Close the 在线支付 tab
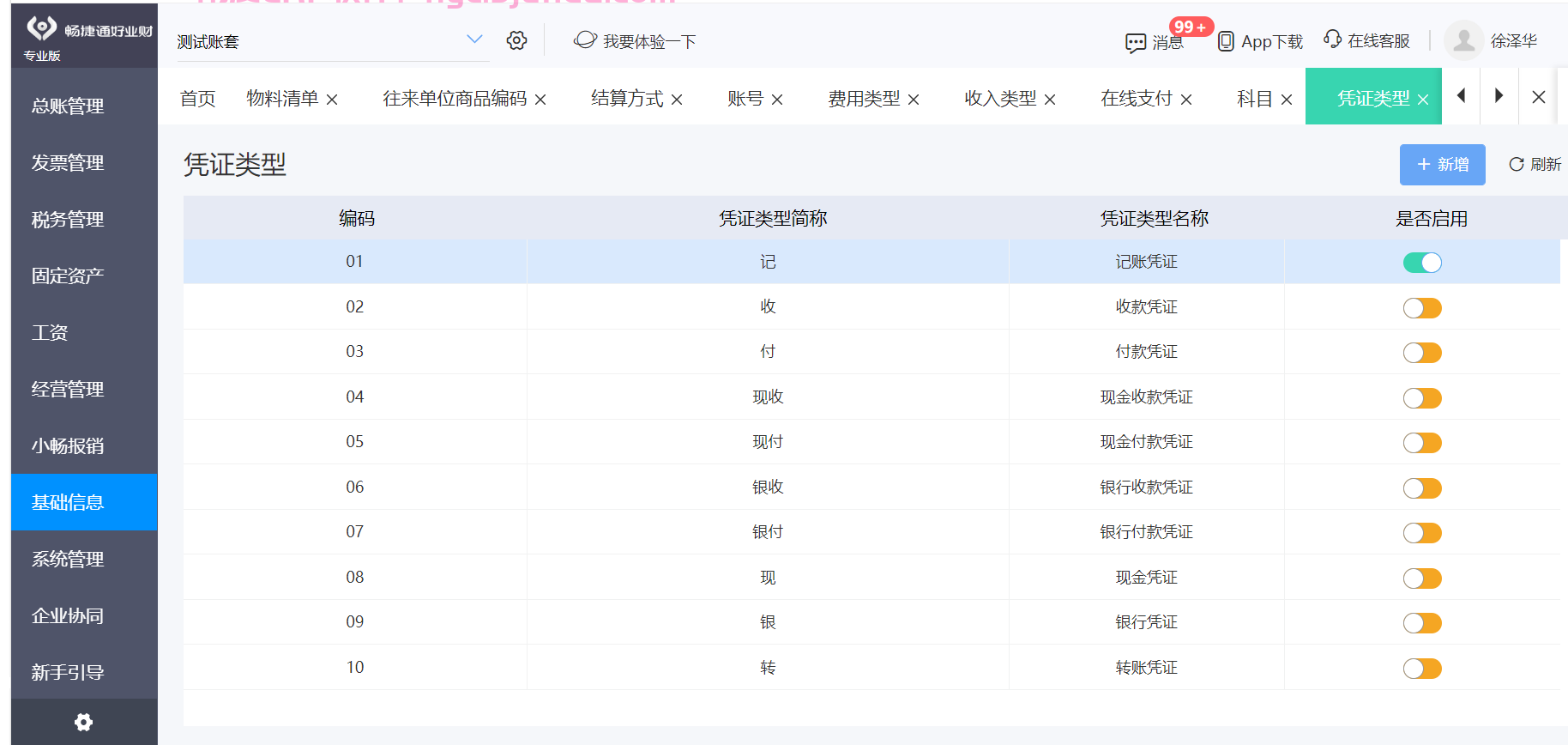Image resolution: width=1568 pixels, height=745 pixels. coord(1186,100)
